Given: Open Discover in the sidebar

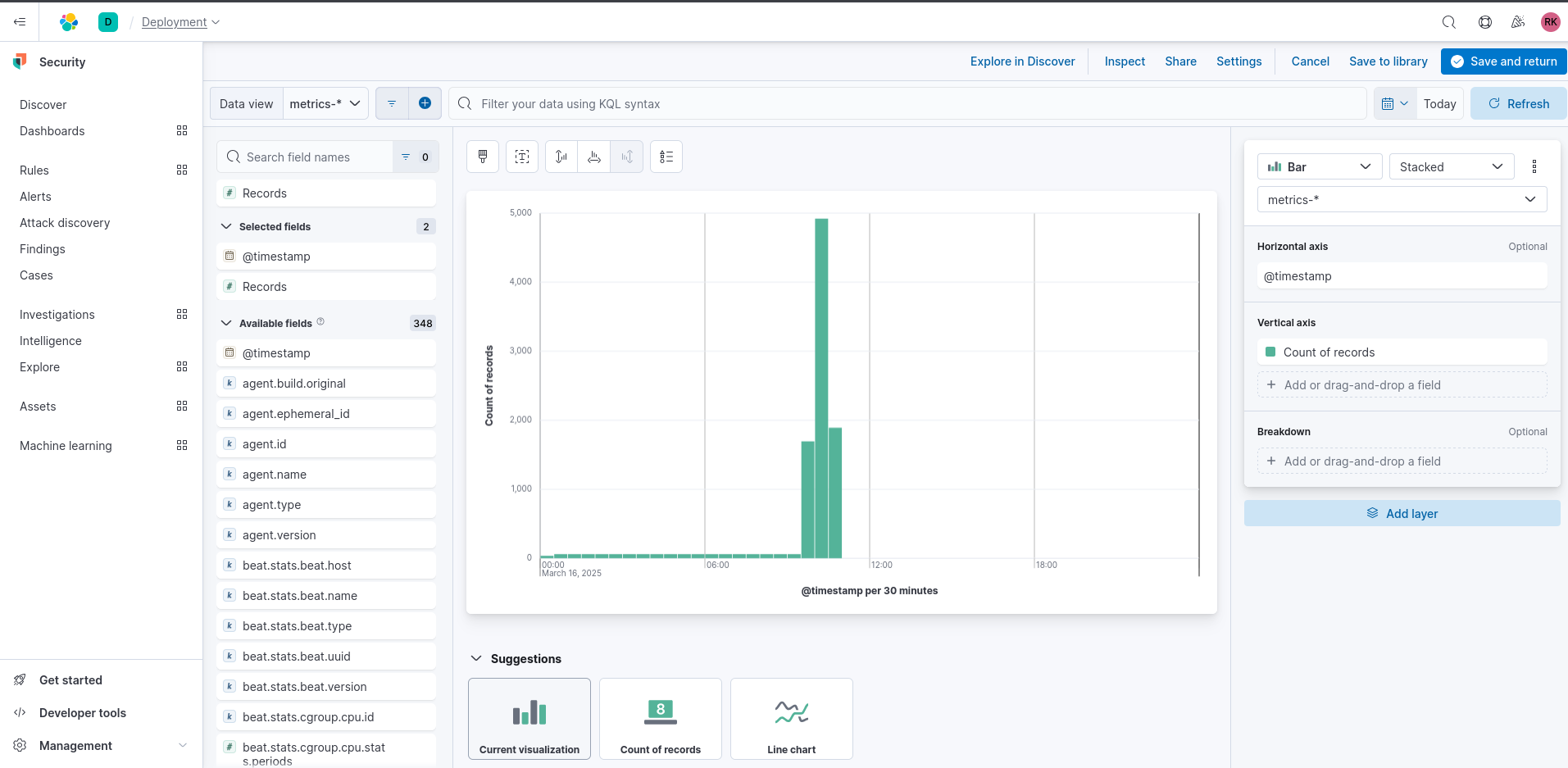Looking at the screenshot, I should click(x=43, y=104).
